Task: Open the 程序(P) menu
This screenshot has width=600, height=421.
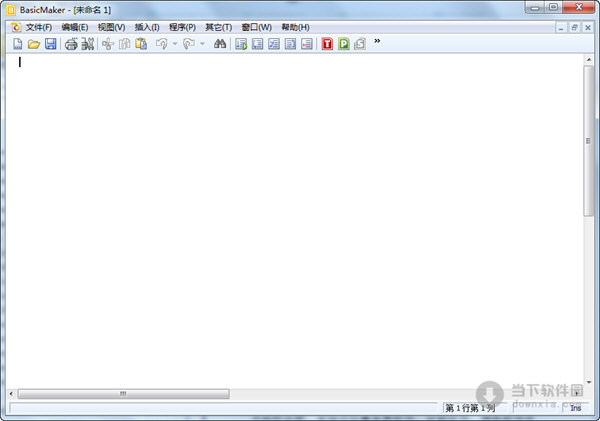Action: coord(182,28)
